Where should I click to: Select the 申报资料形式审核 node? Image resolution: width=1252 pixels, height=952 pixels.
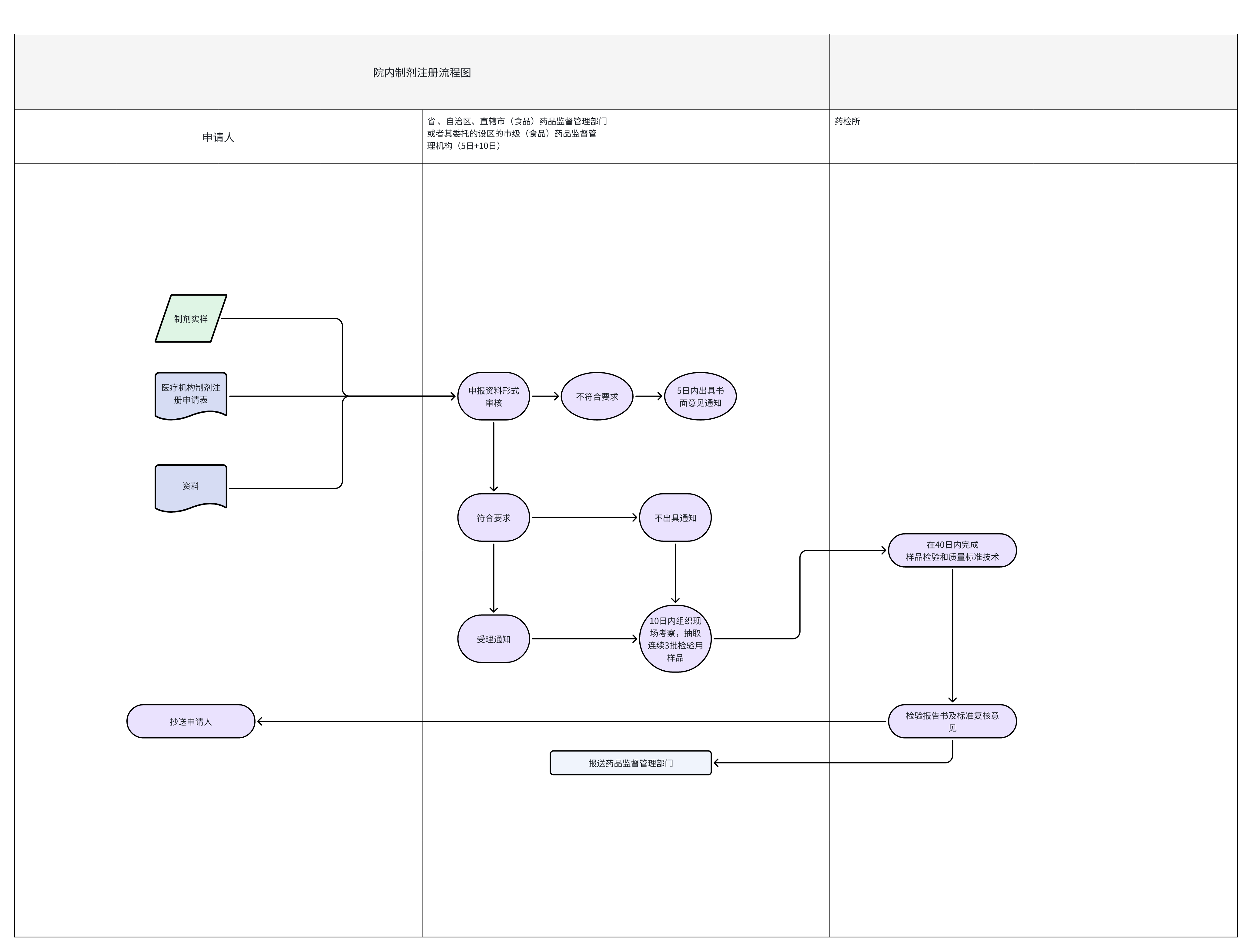click(494, 396)
